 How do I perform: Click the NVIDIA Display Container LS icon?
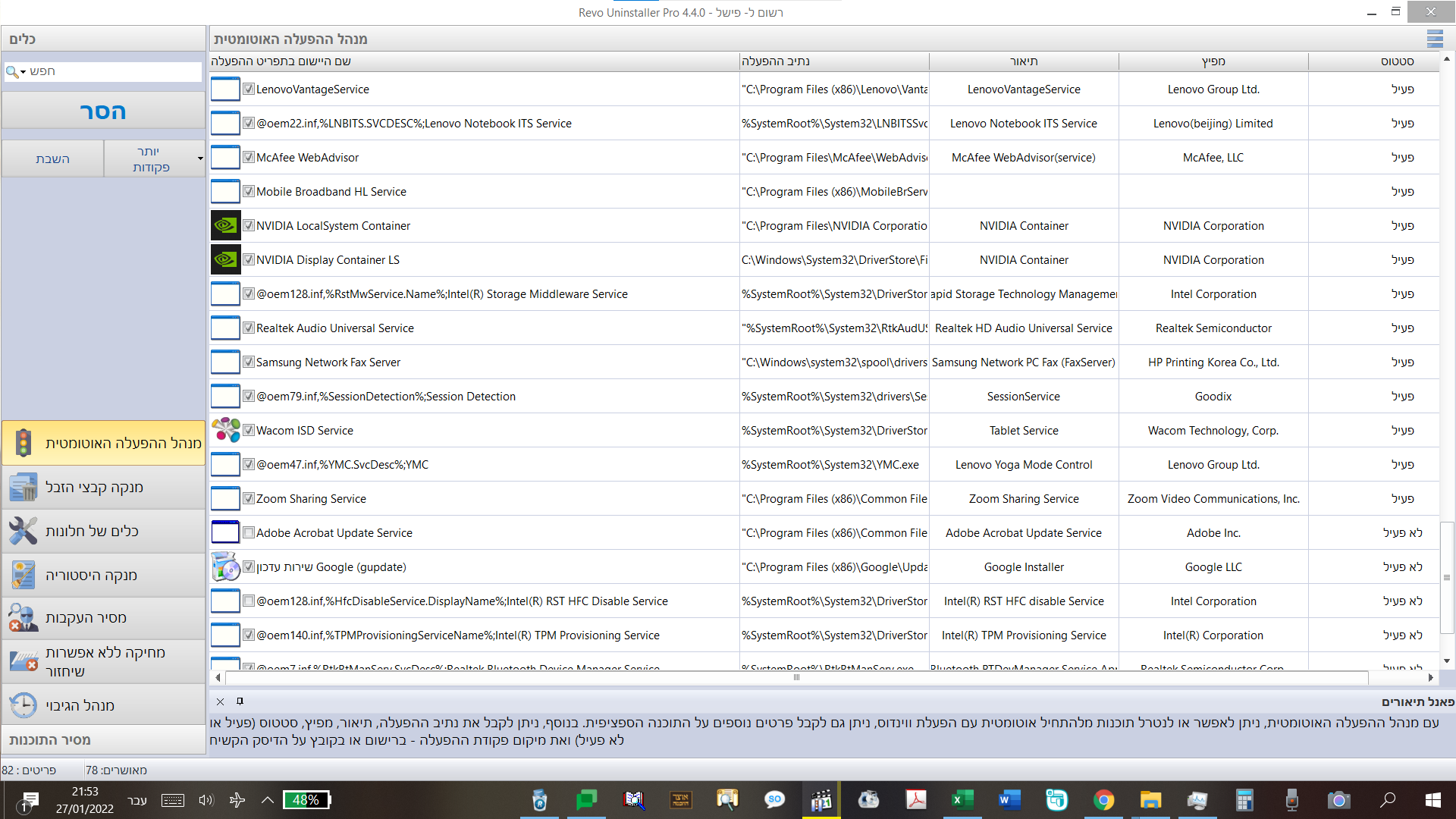[x=225, y=259]
